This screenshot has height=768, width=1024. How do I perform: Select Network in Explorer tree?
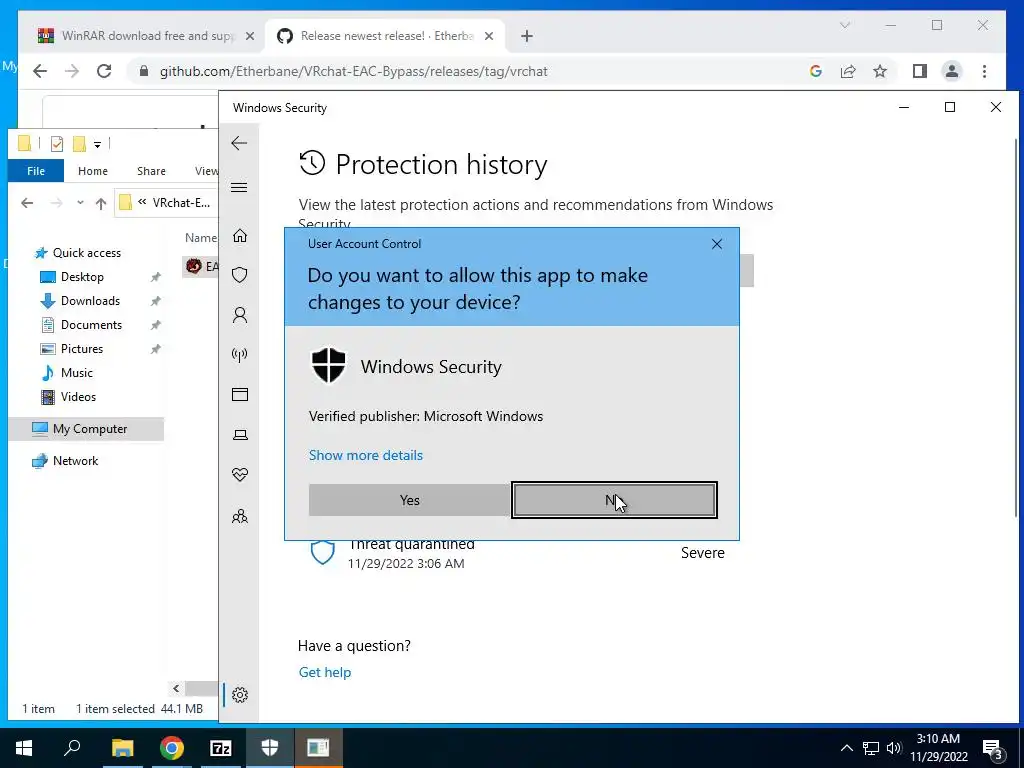tap(75, 461)
